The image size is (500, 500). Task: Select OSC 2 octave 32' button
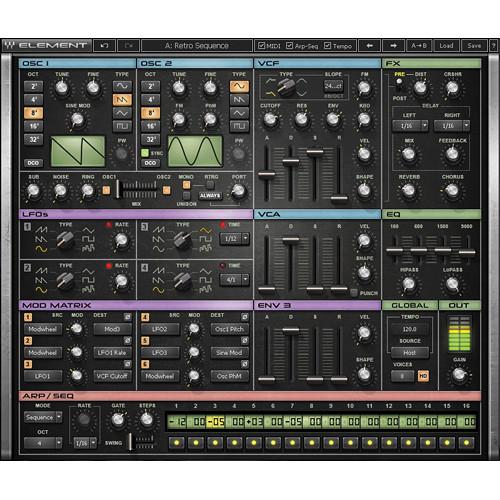151,140
